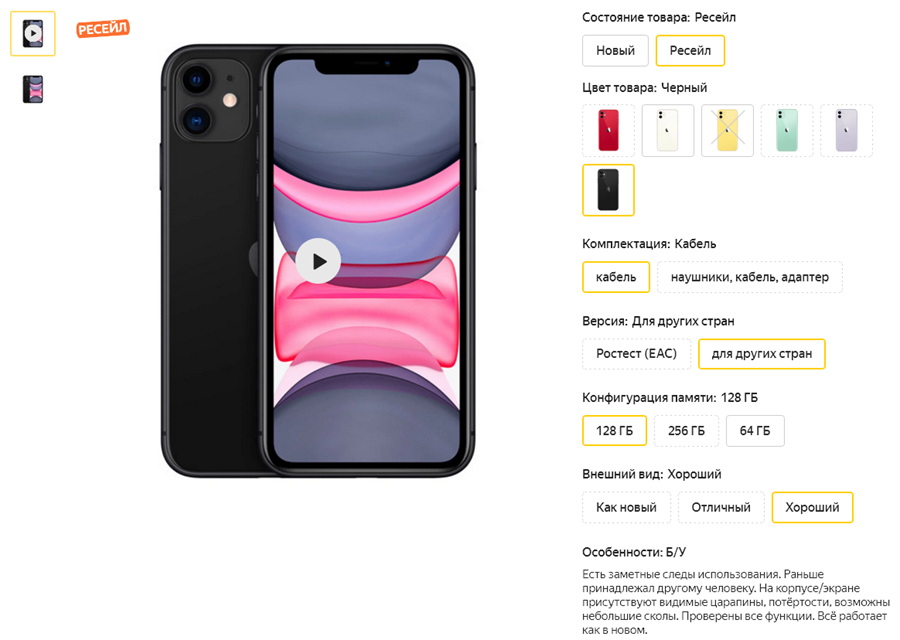Choose наушники, кабель, адаптер kit
900x640 pixels.
click(750, 277)
